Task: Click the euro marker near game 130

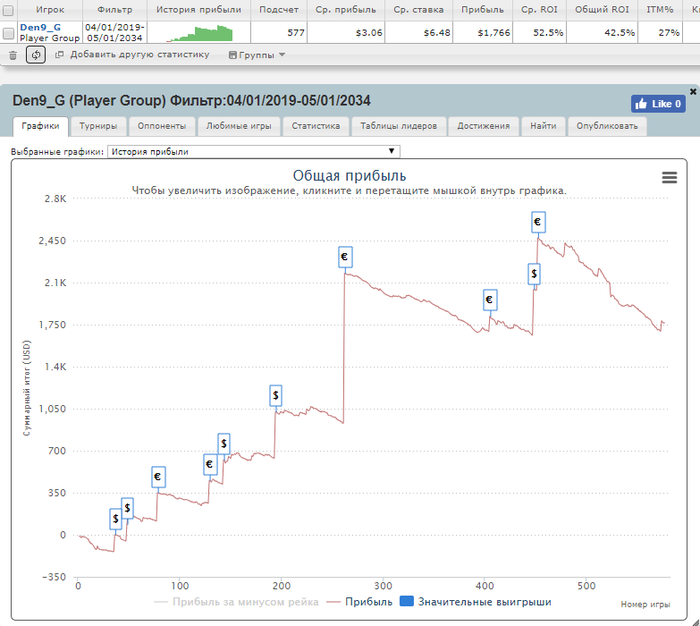Action: (x=210, y=464)
